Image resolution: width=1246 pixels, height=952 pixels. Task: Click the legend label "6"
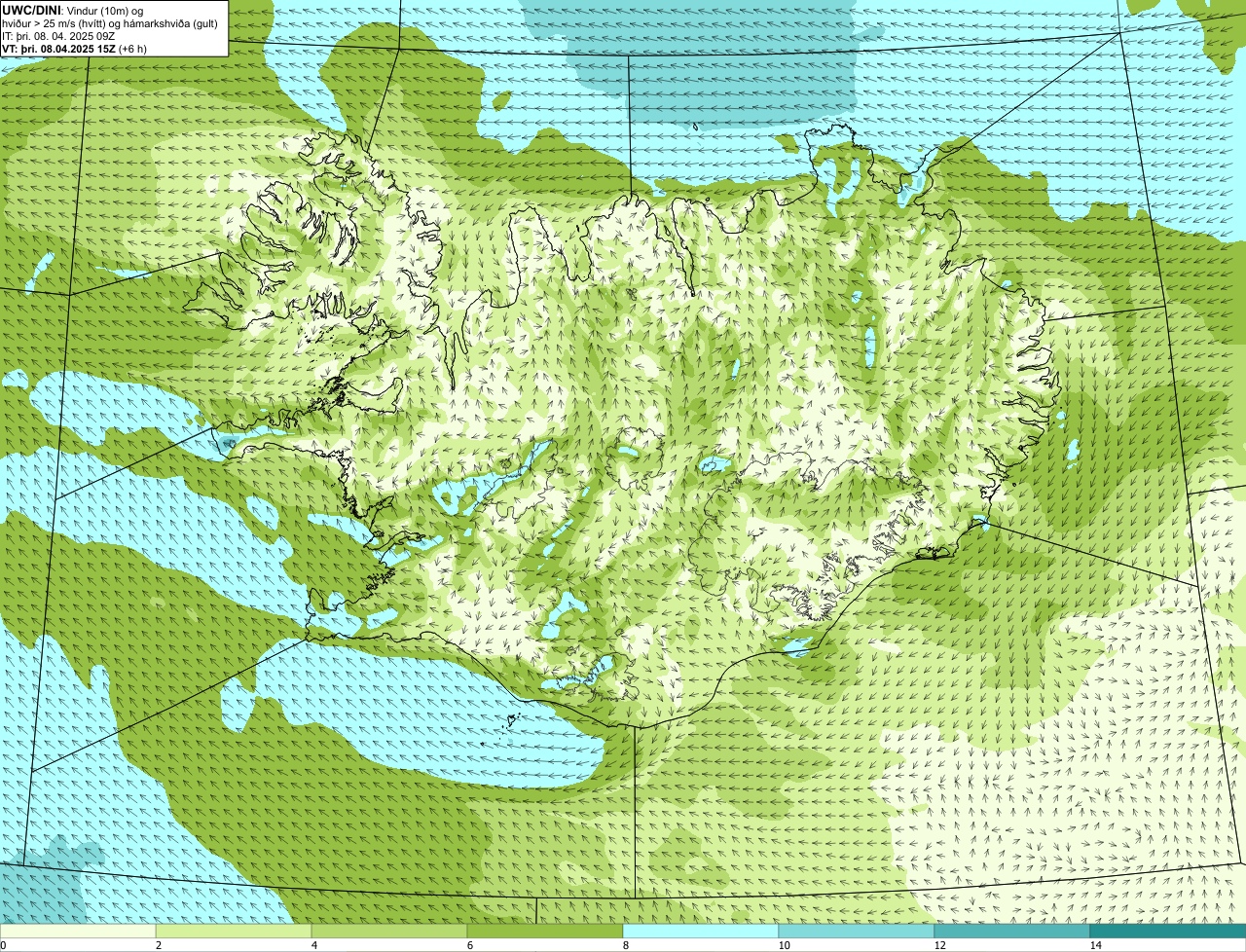(x=469, y=945)
